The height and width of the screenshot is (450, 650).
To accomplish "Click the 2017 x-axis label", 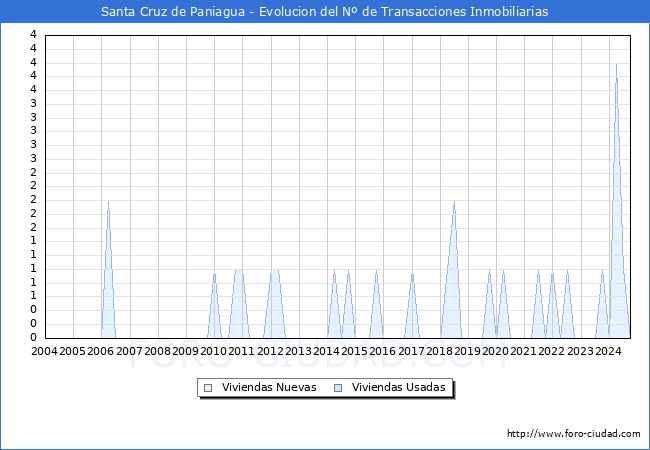I will click(411, 351).
